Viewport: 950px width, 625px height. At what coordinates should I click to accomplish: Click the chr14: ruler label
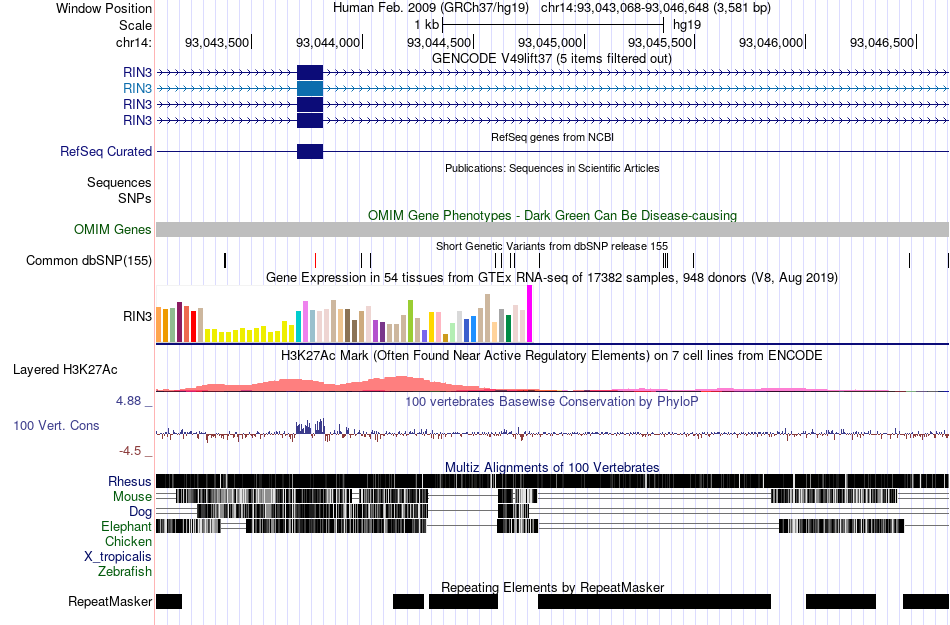(x=133, y=42)
